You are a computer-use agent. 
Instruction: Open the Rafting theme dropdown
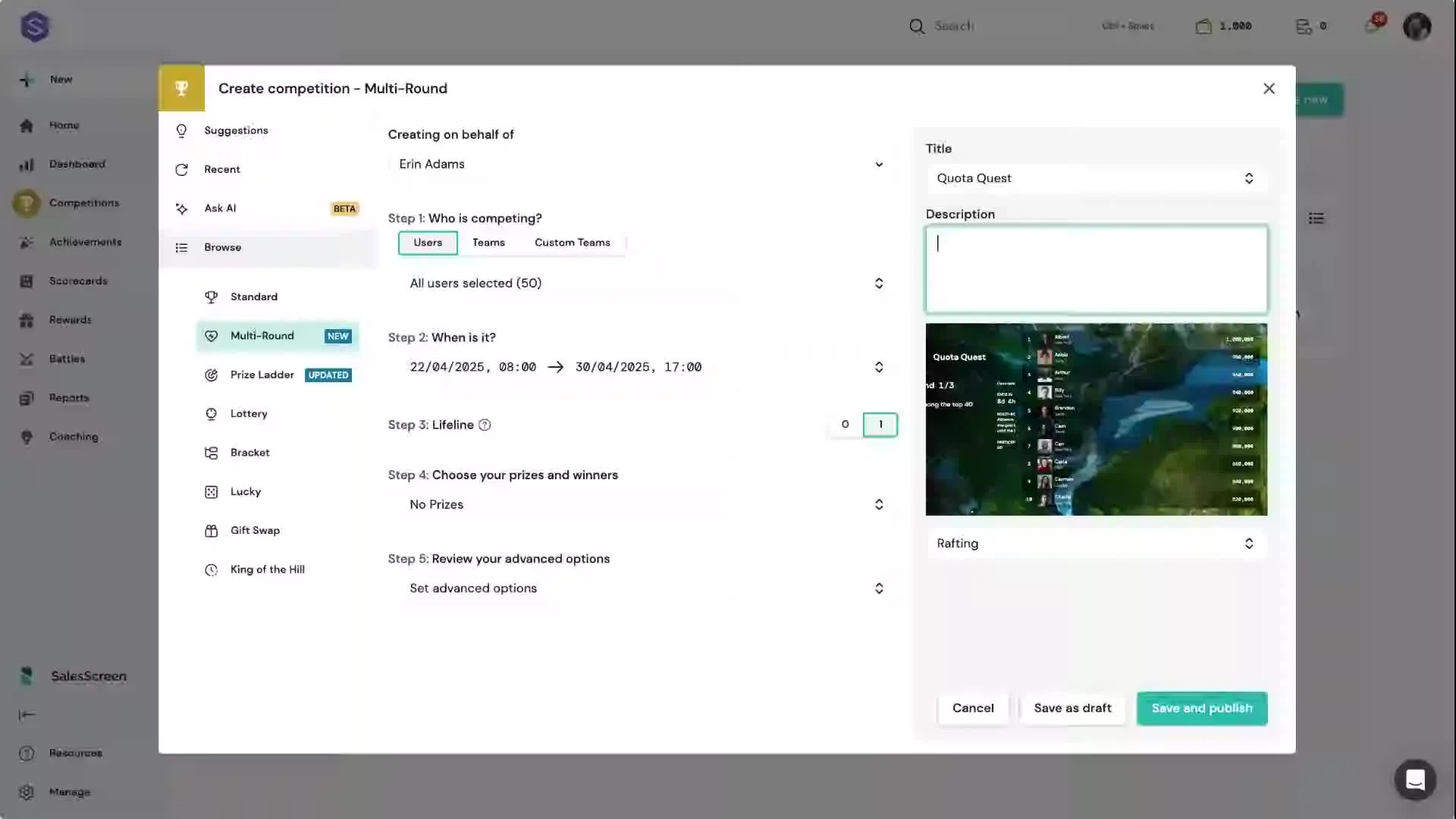click(1096, 544)
